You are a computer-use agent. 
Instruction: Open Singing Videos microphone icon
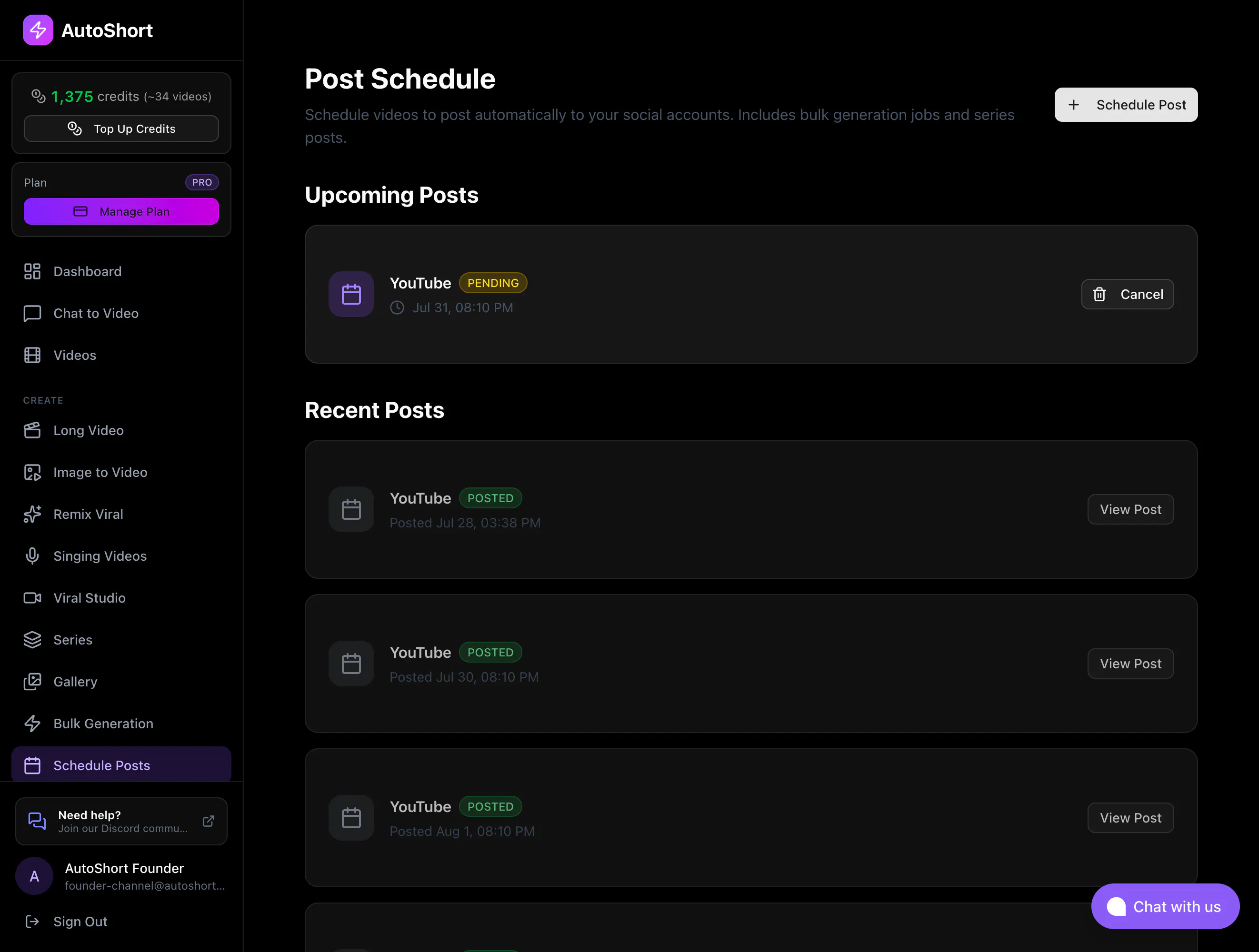tap(32, 556)
